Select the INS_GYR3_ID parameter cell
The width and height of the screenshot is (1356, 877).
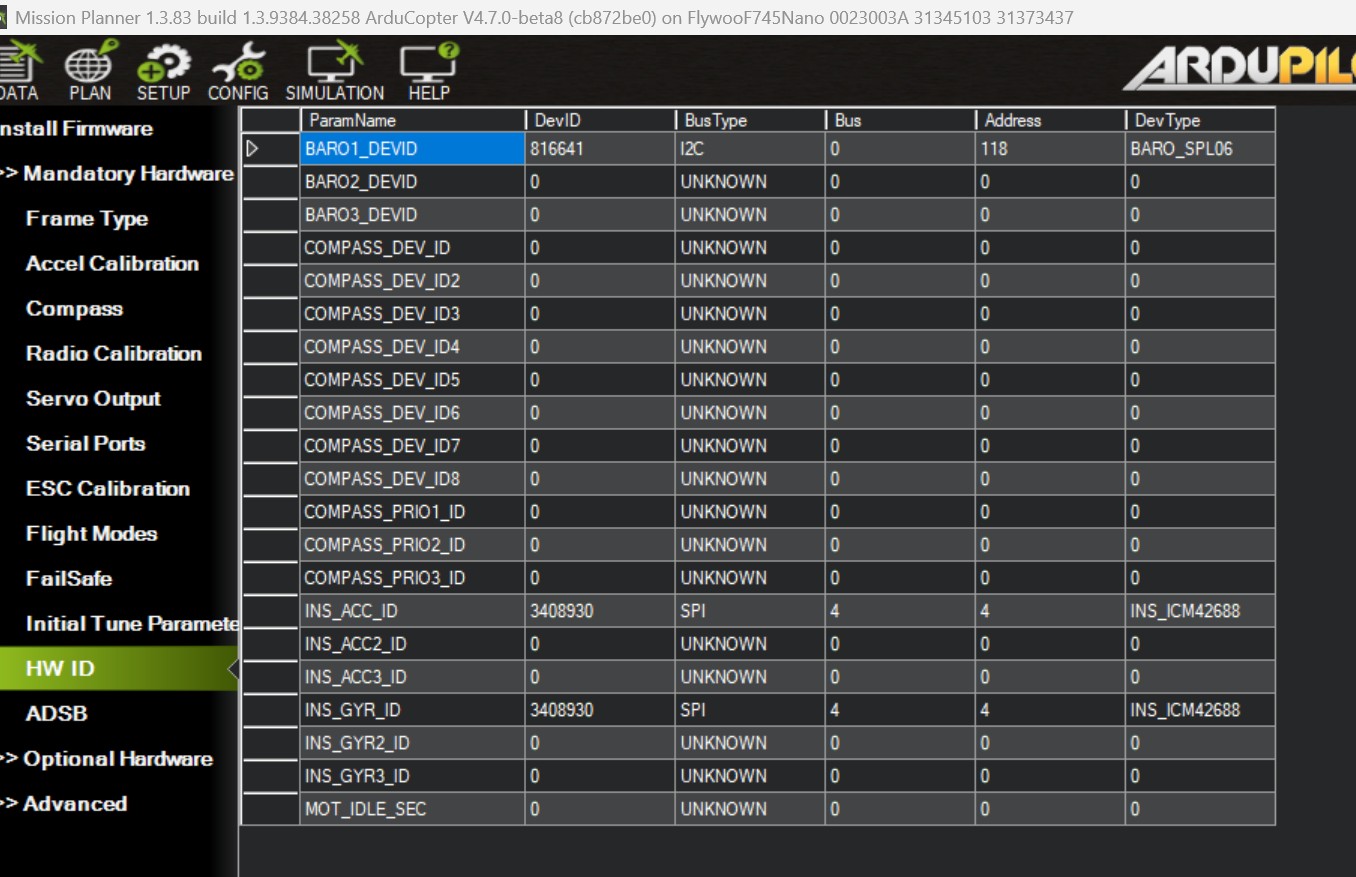point(413,776)
